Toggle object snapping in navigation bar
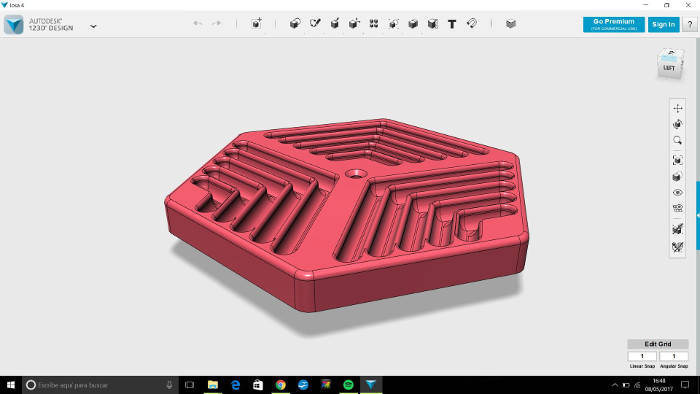The width and height of the screenshot is (700, 394). [x=678, y=229]
